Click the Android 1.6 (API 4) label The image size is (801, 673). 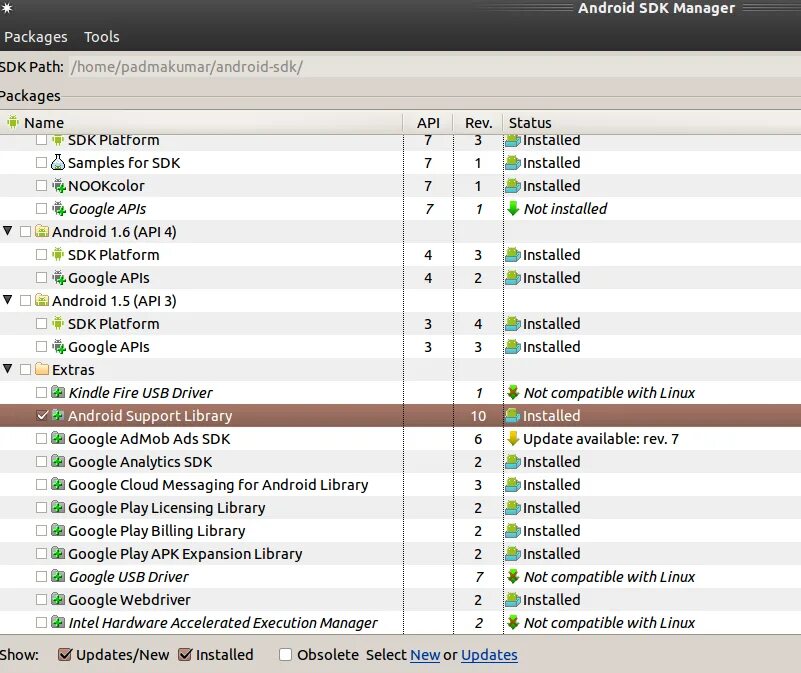pyautogui.click(x=114, y=231)
